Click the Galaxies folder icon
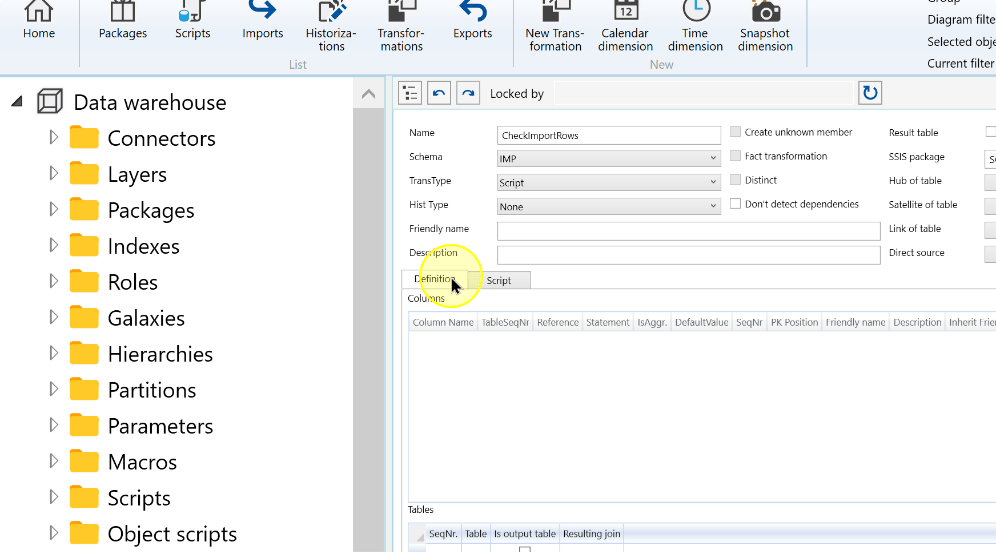996x552 pixels. 84,318
